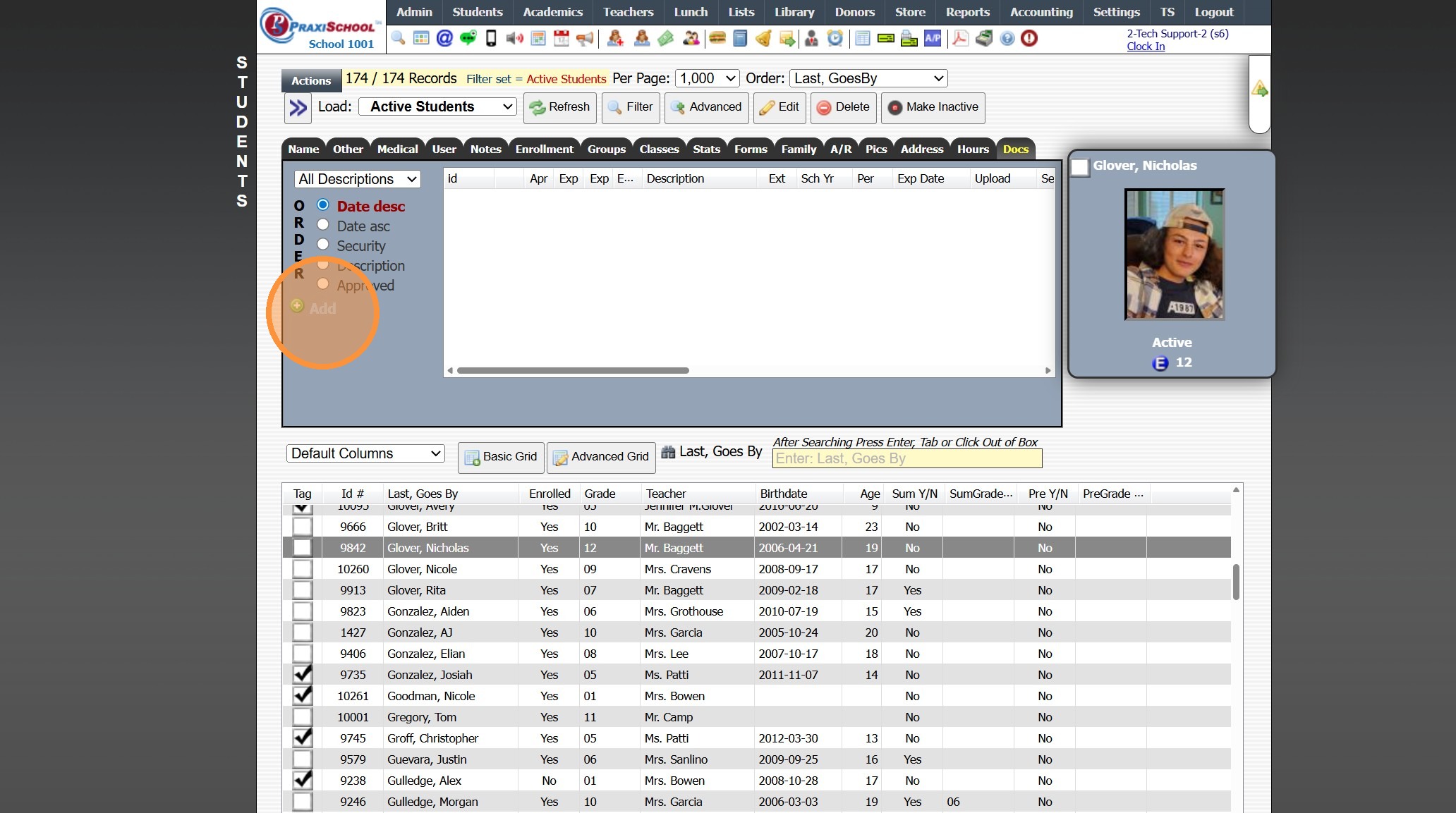The image size is (1456, 813).
Task: Expand the Per Page dropdown
Action: click(707, 78)
